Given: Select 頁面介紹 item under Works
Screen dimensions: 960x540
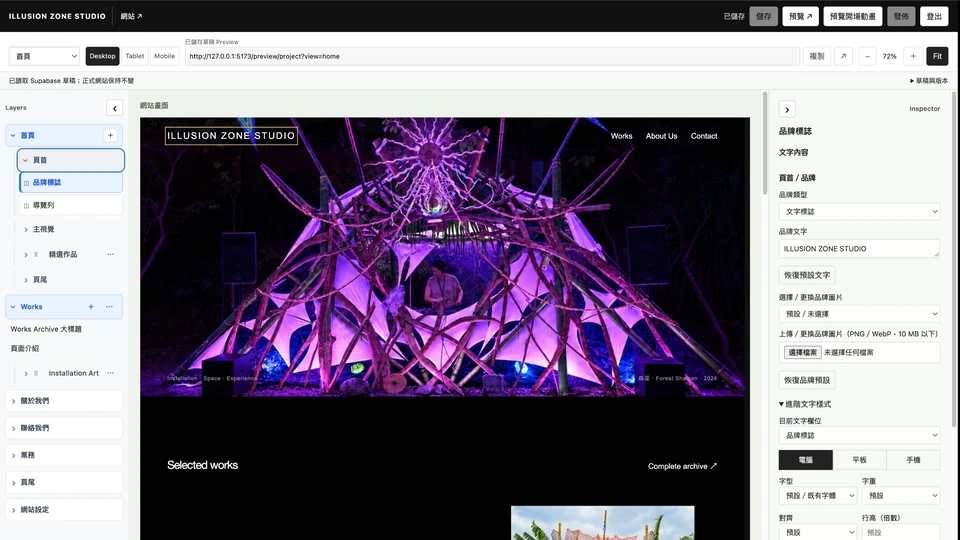Looking at the screenshot, I should tap(24, 348).
